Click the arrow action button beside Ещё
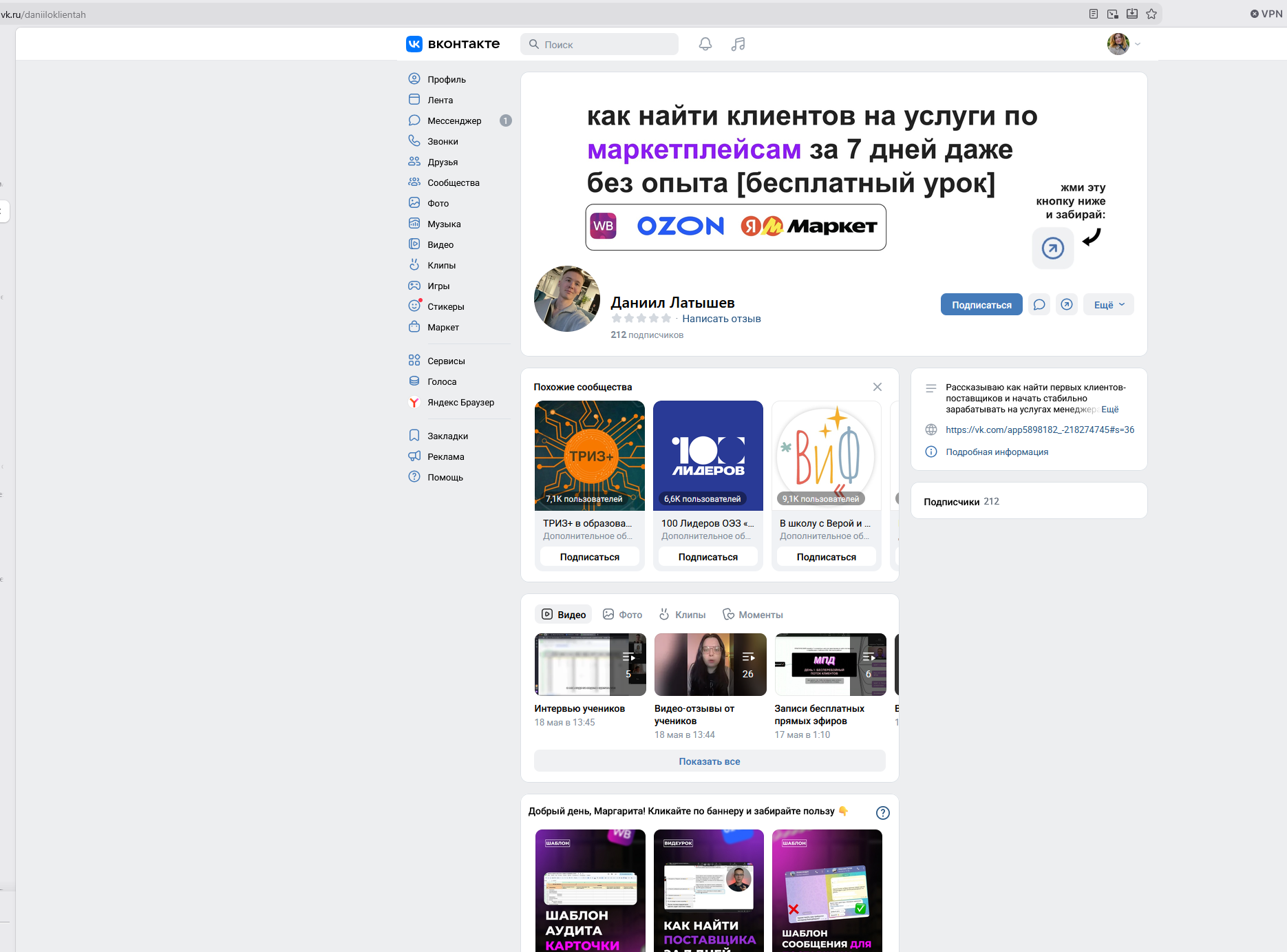Image resolution: width=1287 pixels, height=952 pixels. coord(1067,305)
